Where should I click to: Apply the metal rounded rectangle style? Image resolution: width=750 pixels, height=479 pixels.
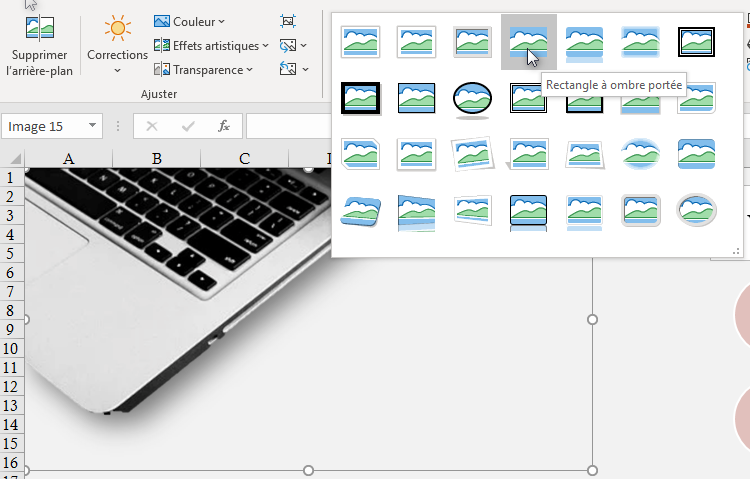tap(640, 210)
